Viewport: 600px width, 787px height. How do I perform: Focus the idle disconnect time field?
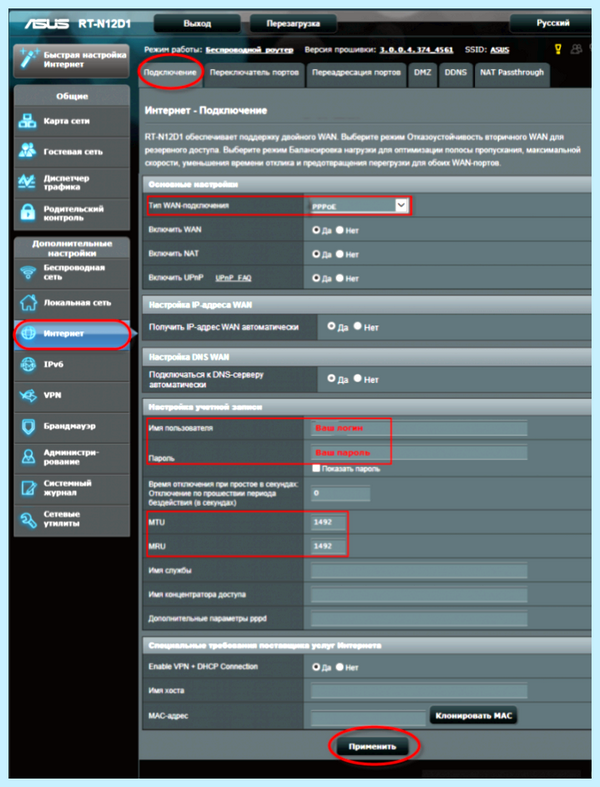(340, 493)
